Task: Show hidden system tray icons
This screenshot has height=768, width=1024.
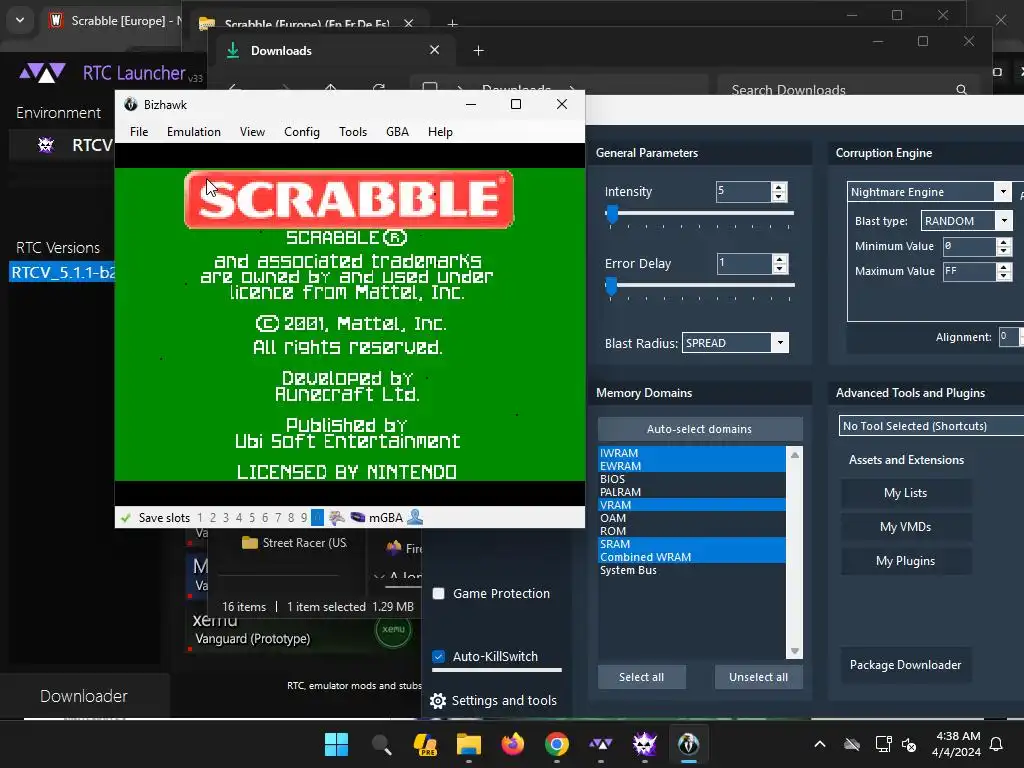Action: (820, 744)
